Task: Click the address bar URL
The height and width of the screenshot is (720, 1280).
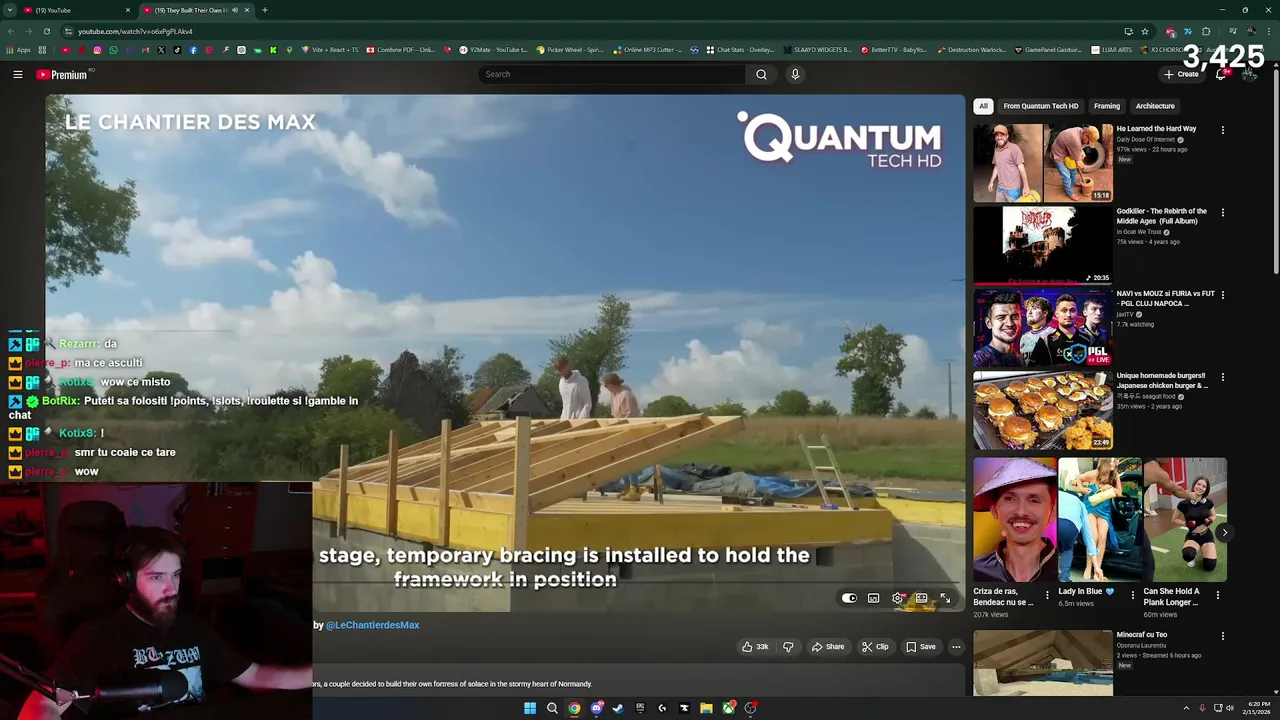Action: pos(135,31)
